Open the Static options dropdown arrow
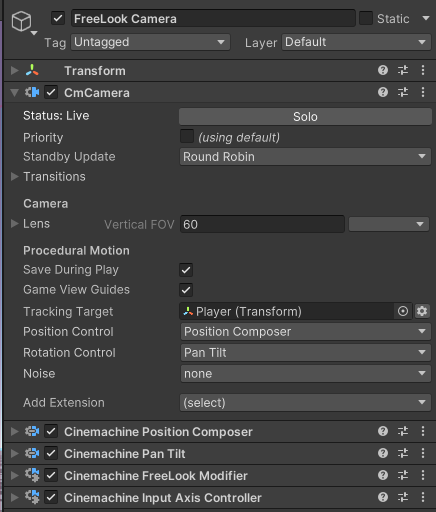Screen dimensions: 436x512 426,18
